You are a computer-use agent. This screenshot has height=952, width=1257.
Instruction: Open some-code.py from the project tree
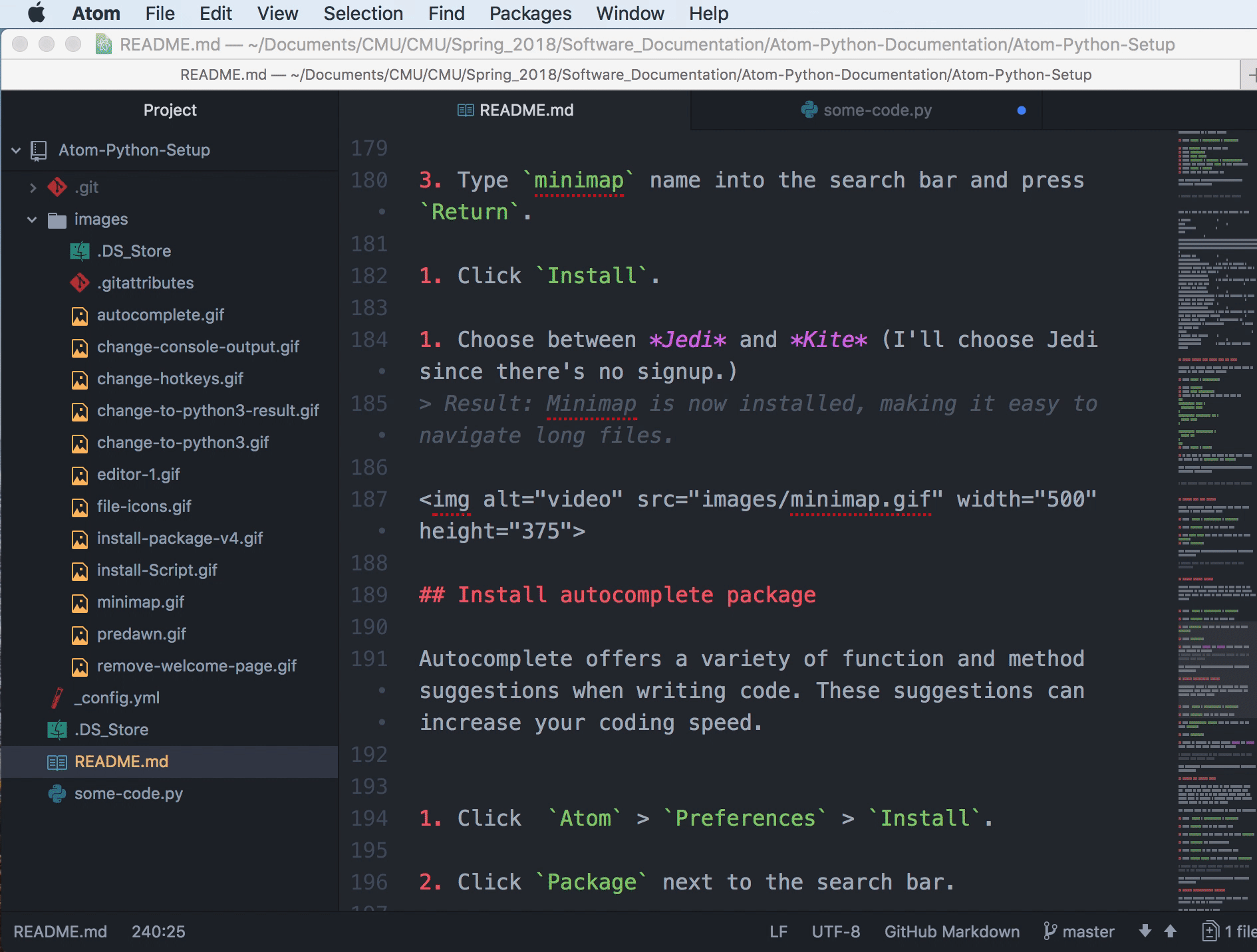pyautogui.click(x=128, y=794)
